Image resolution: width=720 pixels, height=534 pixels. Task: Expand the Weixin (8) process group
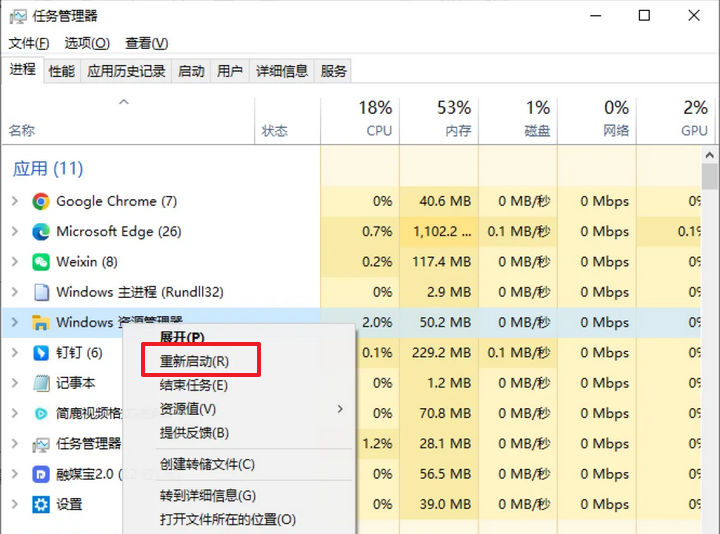[15, 262]
